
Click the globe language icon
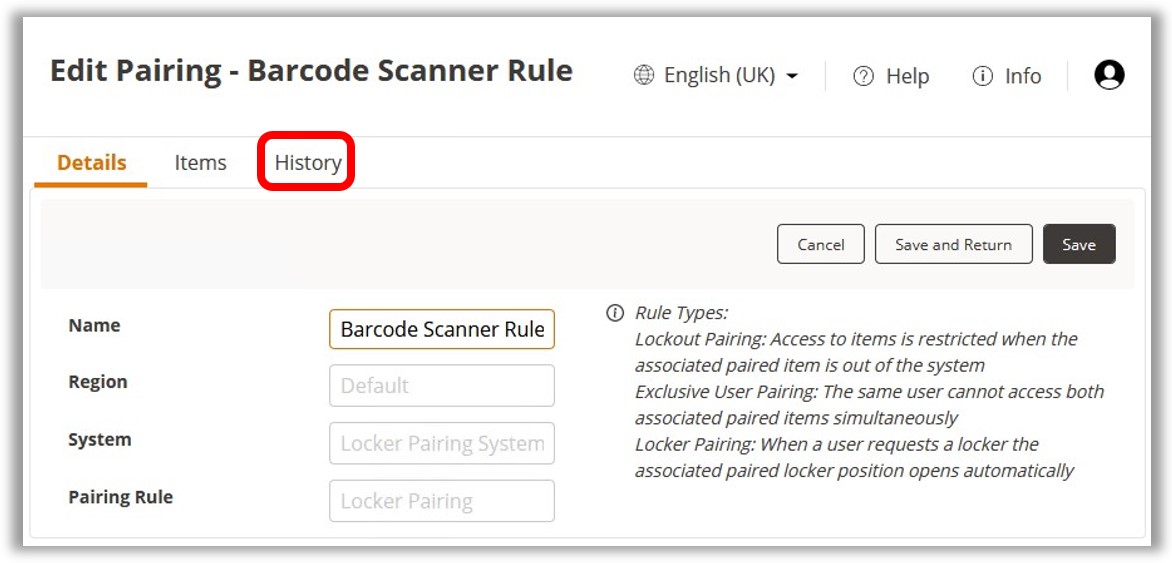[644, 76]
